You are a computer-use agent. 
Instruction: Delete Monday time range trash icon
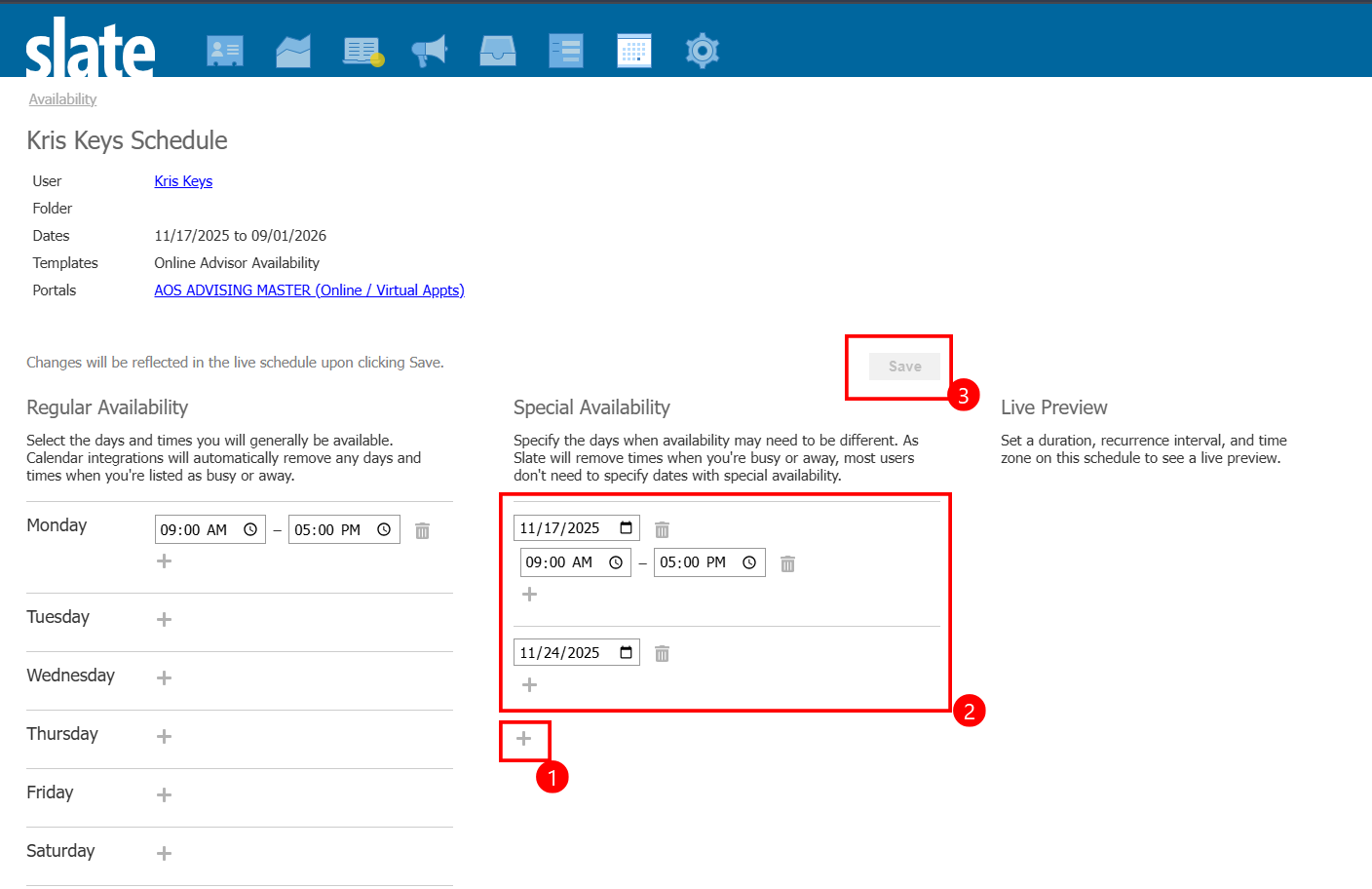pyautogui.click(x=422, y=530)
